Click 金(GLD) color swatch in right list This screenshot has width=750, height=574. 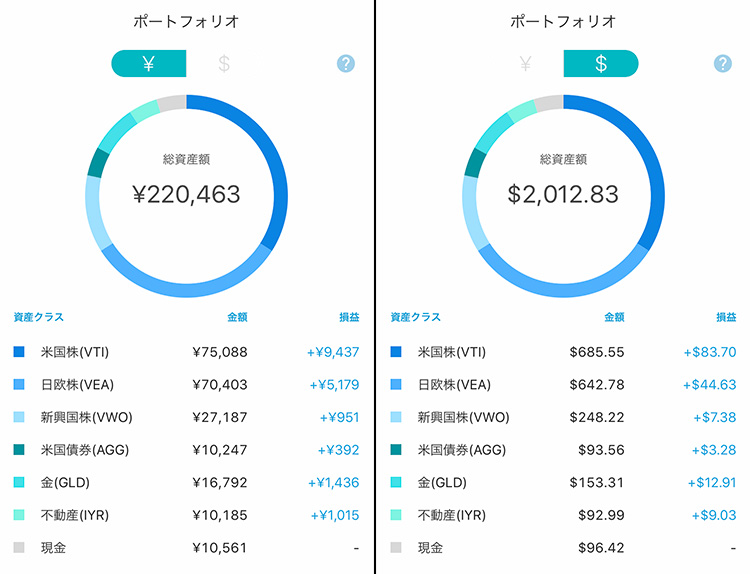click(x=396, y=482)
